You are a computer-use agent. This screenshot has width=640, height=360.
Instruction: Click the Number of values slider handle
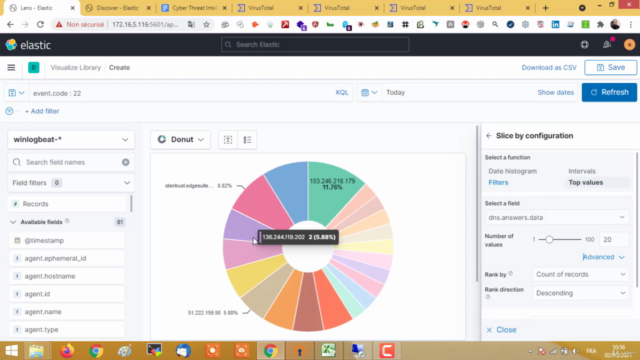549,240
